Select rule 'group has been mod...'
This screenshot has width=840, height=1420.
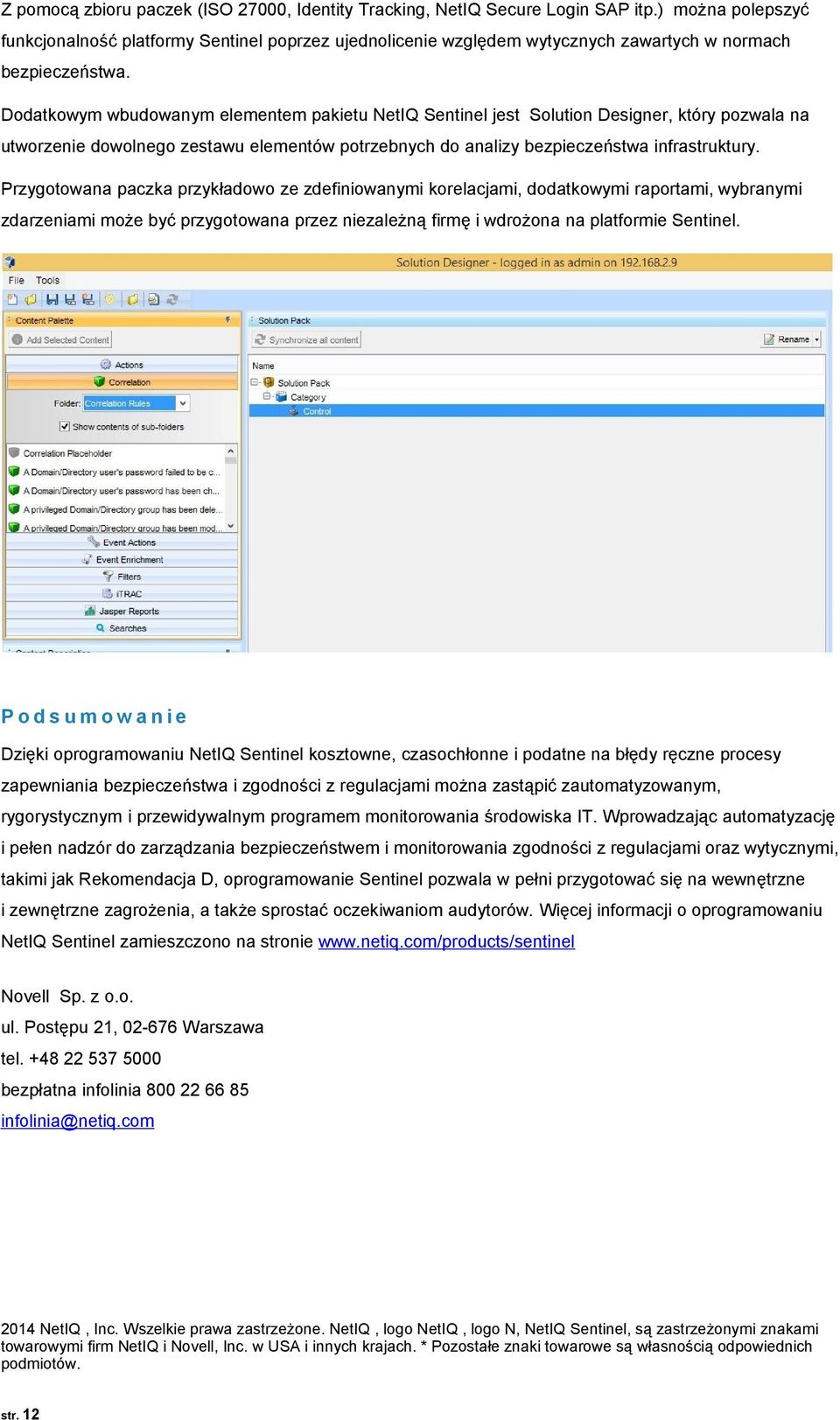point(122,528)
